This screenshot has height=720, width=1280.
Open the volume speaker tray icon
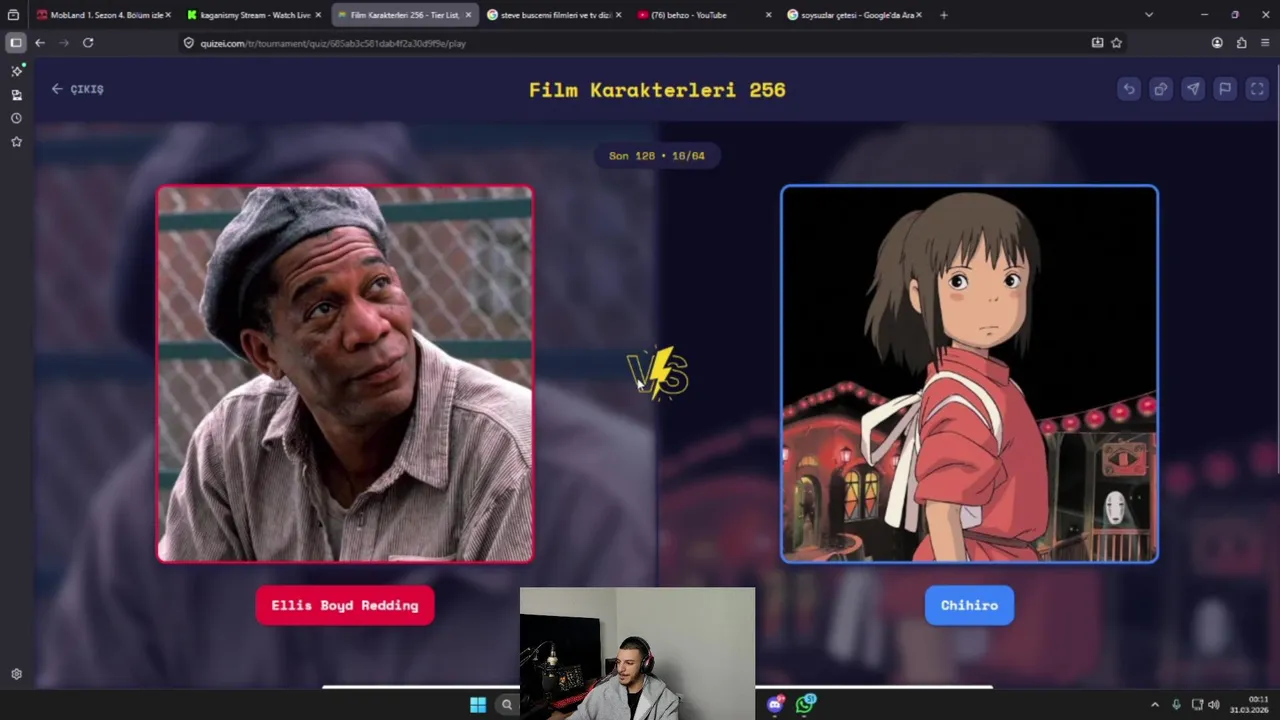click(1214, 705)
